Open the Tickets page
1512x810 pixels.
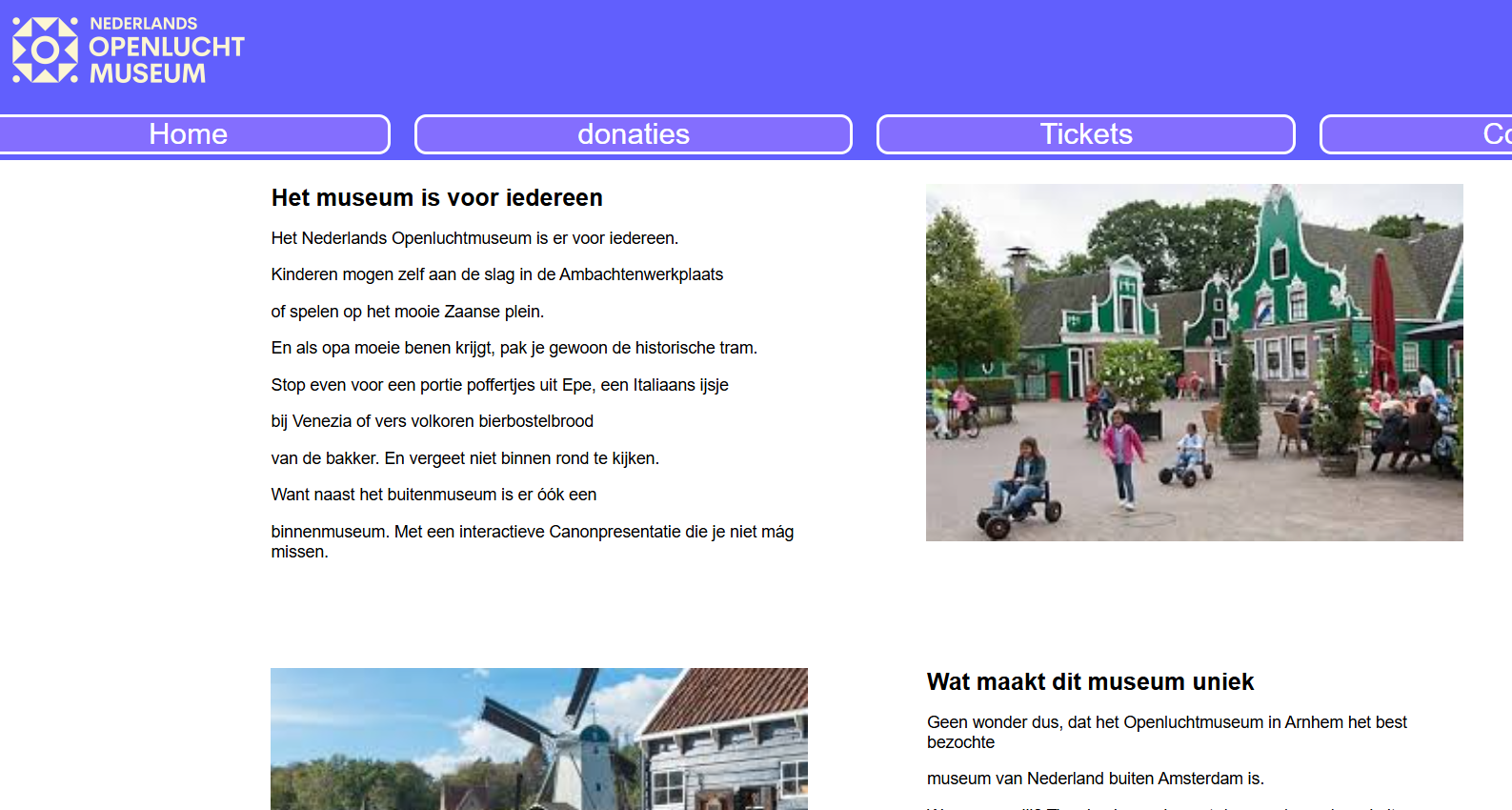1085,134
